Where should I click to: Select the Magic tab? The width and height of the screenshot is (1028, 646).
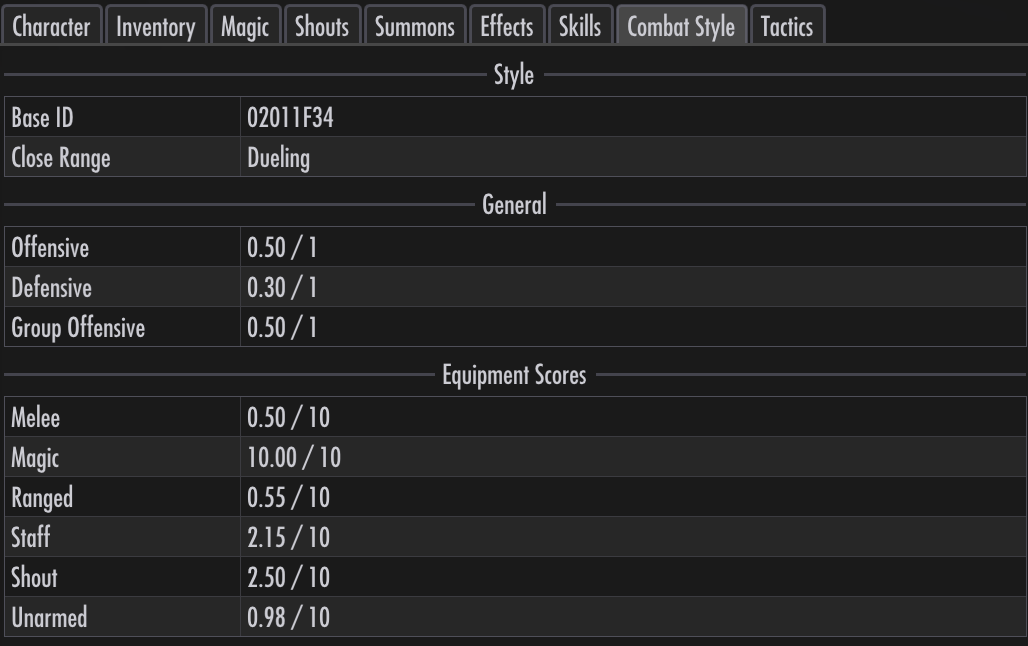click(x=245, y=25)
